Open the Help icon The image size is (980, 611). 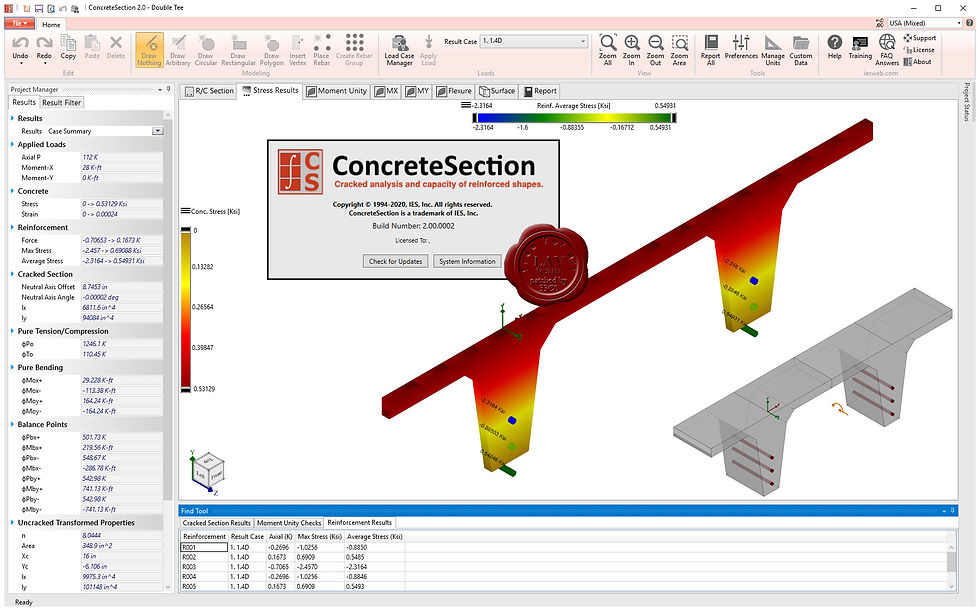coord(834,47)
